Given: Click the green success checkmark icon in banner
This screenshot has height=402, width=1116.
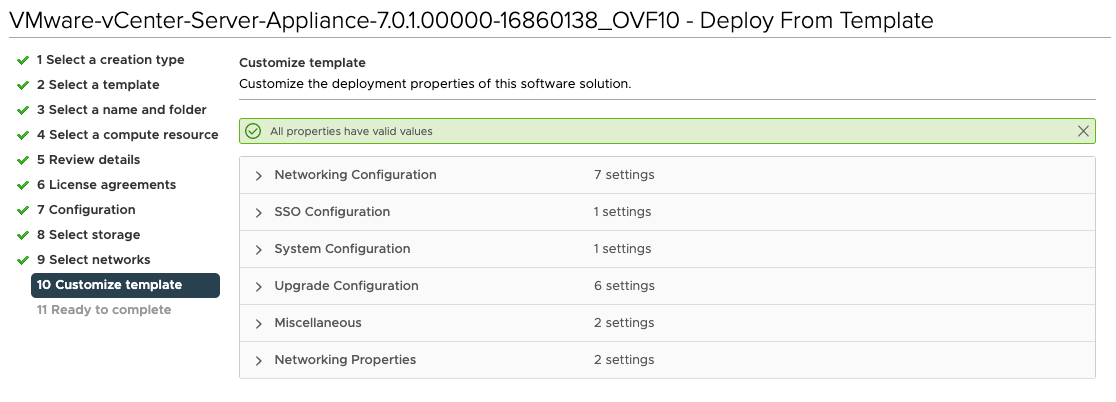Looking at the screenshot, I should 253,131.
